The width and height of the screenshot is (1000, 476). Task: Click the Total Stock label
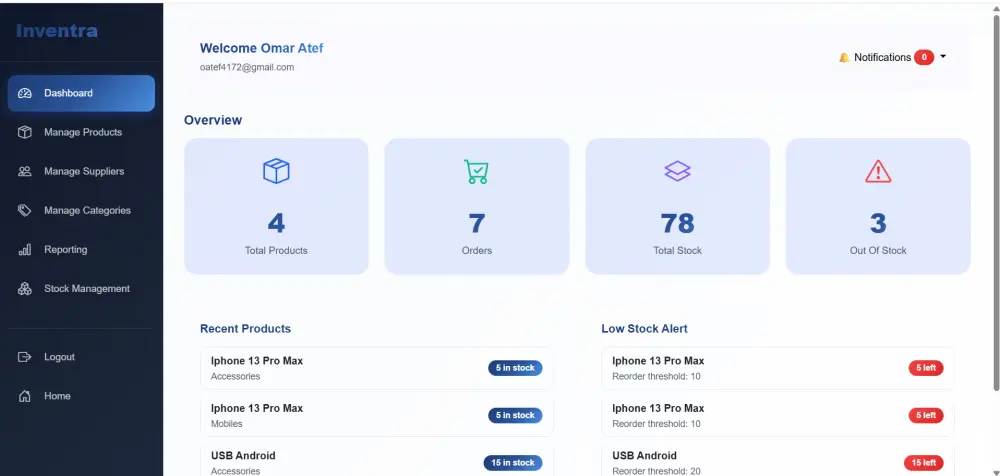click(x=677, y=251)
